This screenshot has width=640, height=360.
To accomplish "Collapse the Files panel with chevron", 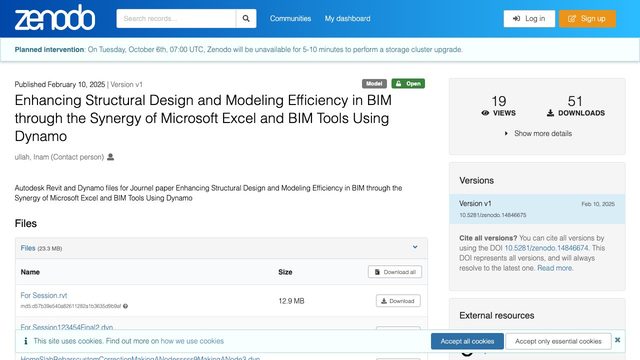I will [415, 247].
